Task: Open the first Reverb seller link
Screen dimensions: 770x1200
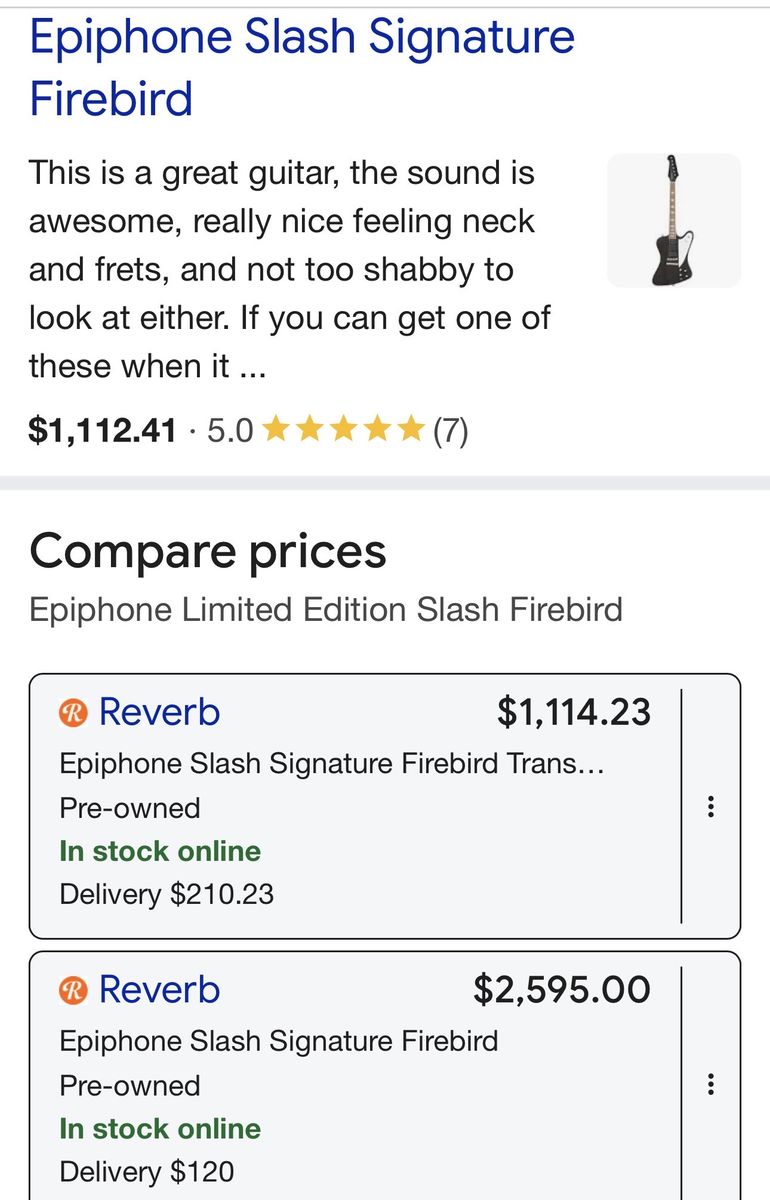Action: [159, 712]
